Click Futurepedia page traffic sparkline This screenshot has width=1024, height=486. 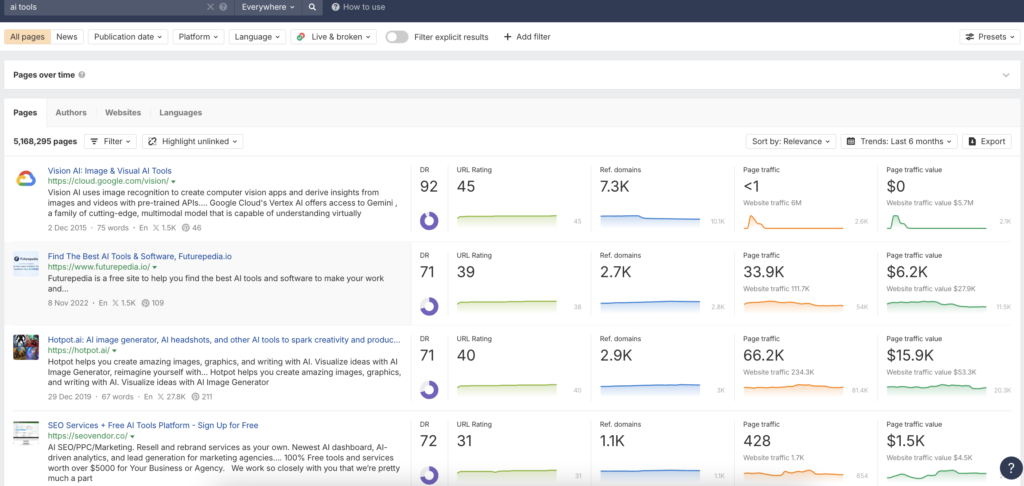click(793, 304)
